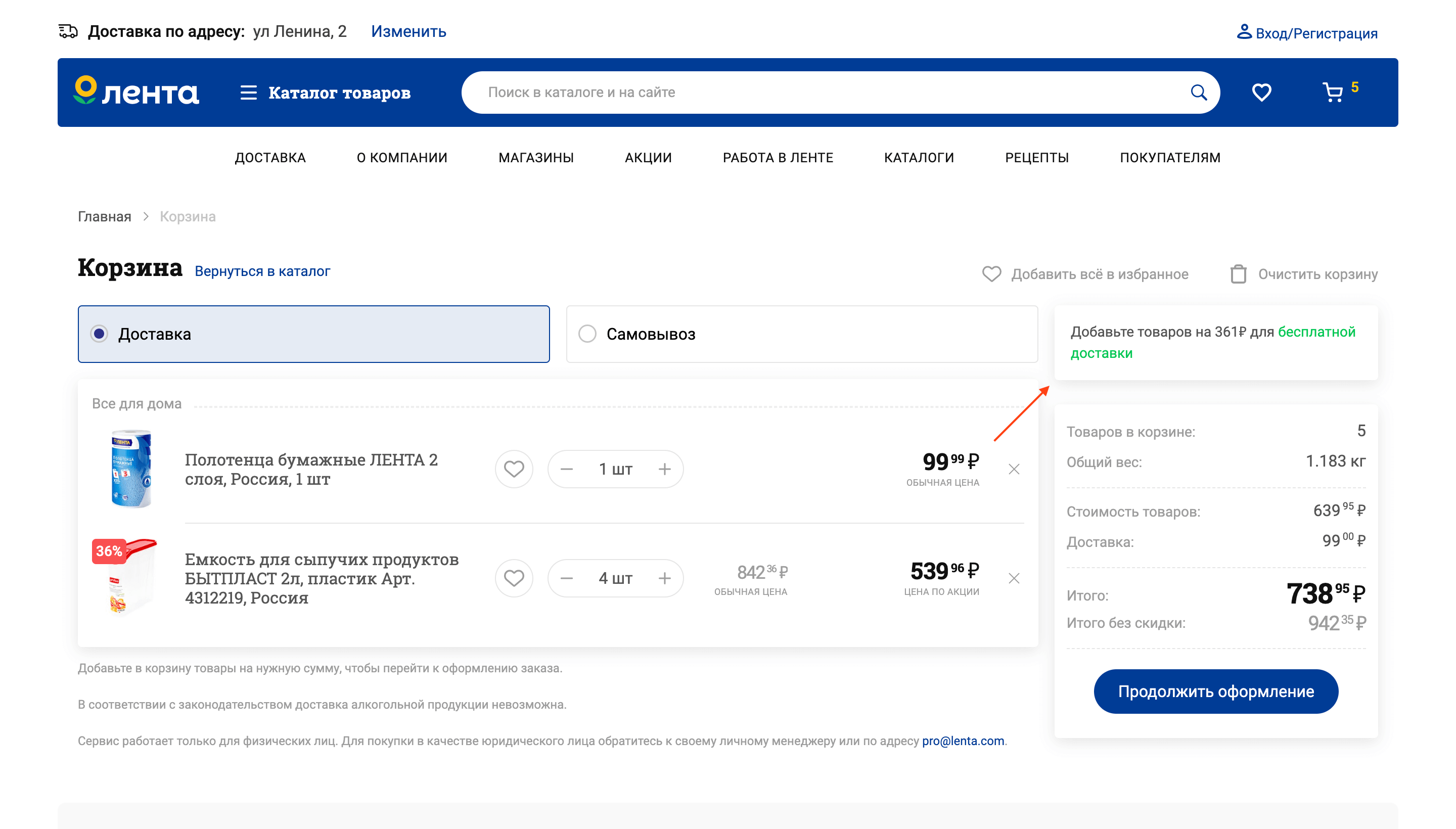Click the trash icon beside Очистить корзину
The height and width of the screenshot is (829, 1456).
click(x=1238, y=274)
